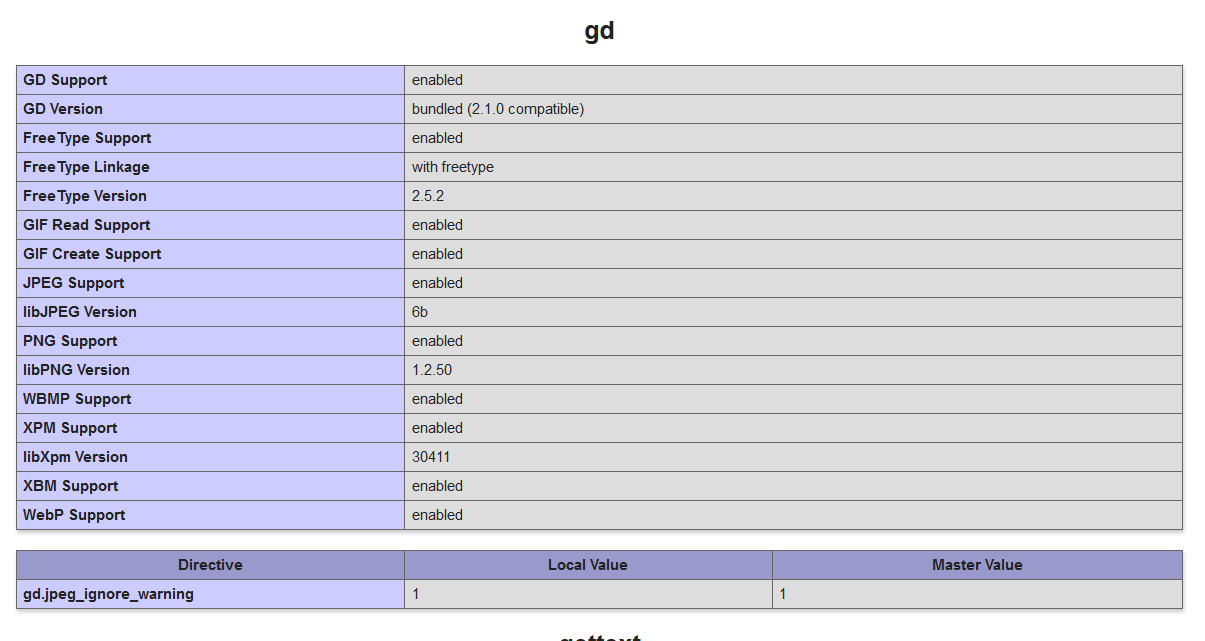Select the FreeType Support label
Screen dimensions: 1205x641
[x=86, y=138]
